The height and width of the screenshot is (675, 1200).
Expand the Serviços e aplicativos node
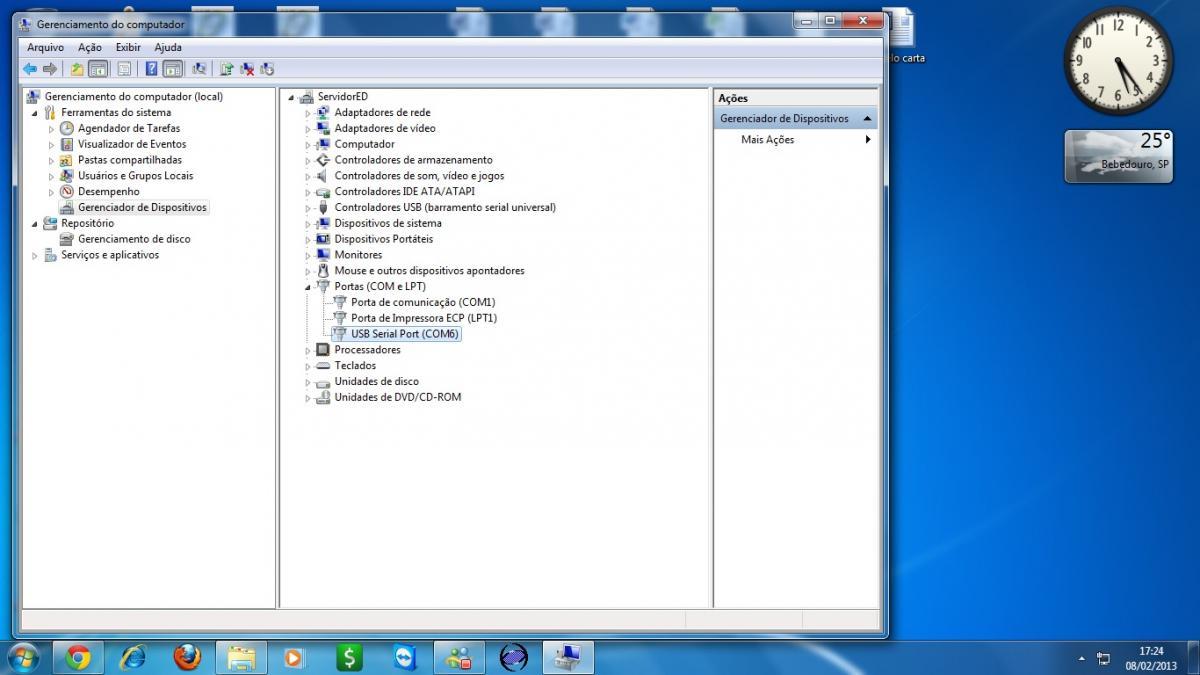[35, 256]
